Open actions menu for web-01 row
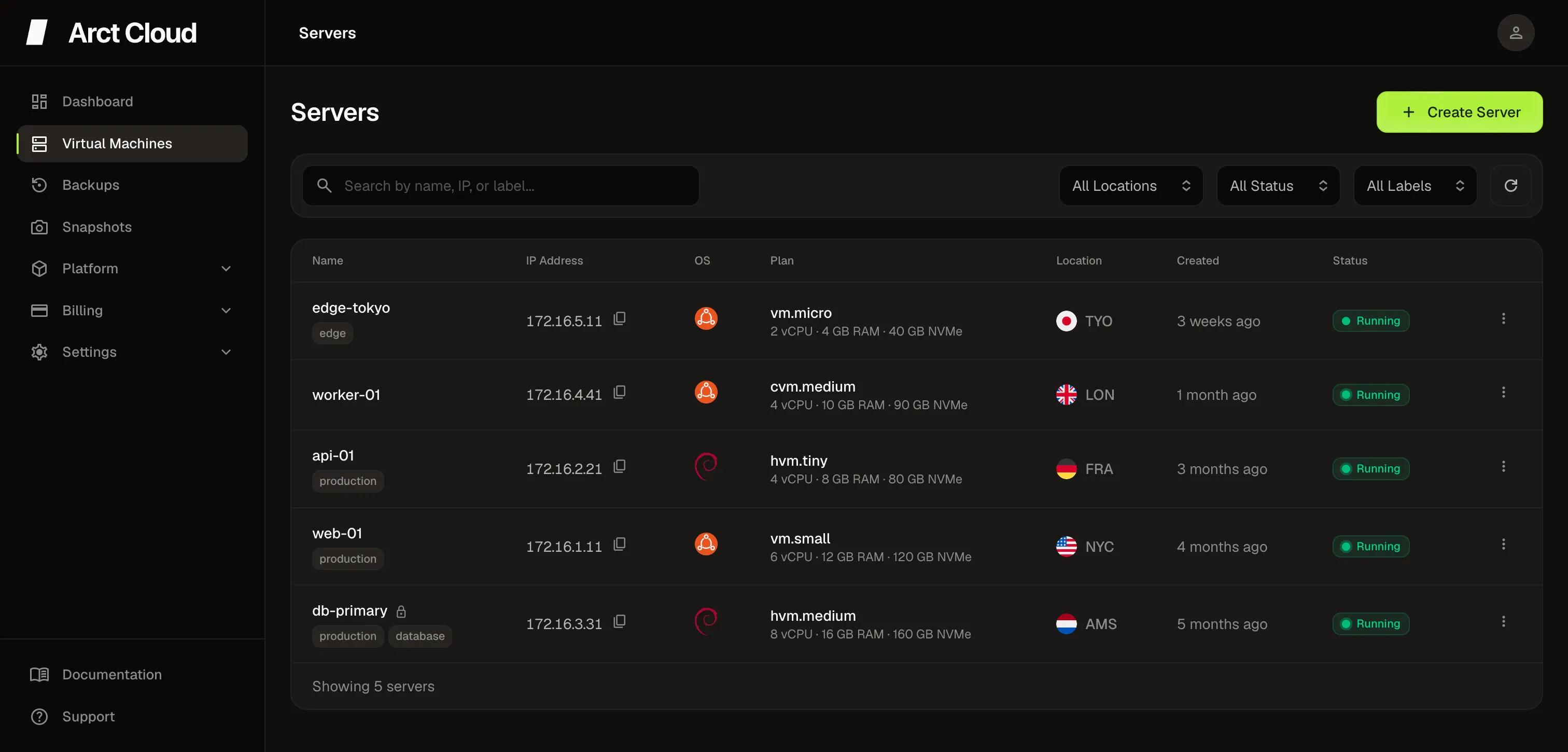Screen dimensions: 1568x752 pos(1503,545)
